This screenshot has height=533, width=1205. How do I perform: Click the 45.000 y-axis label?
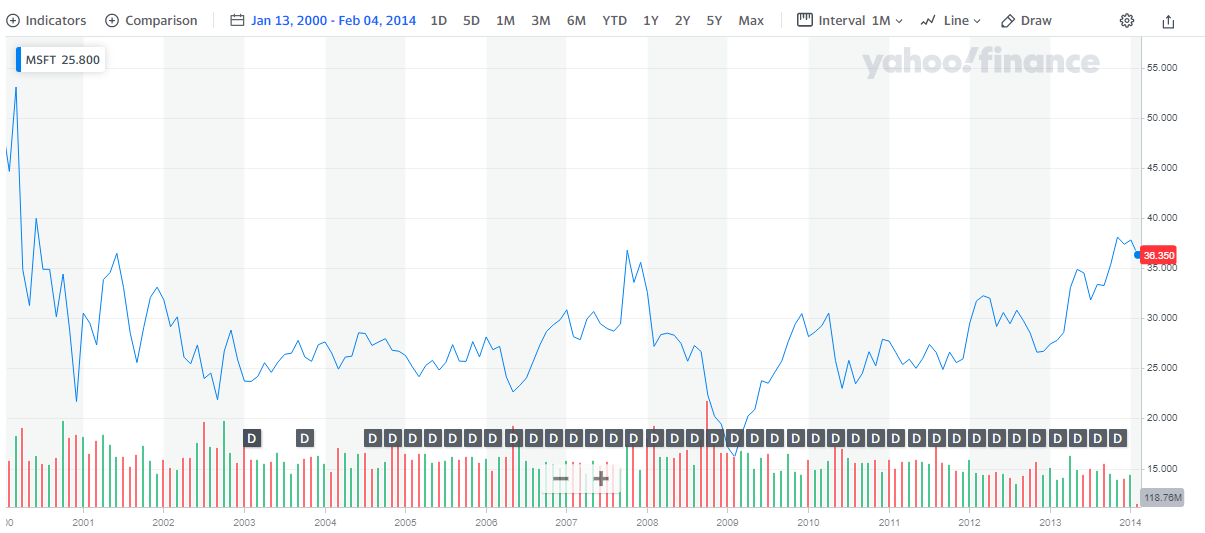(1162, 168)
